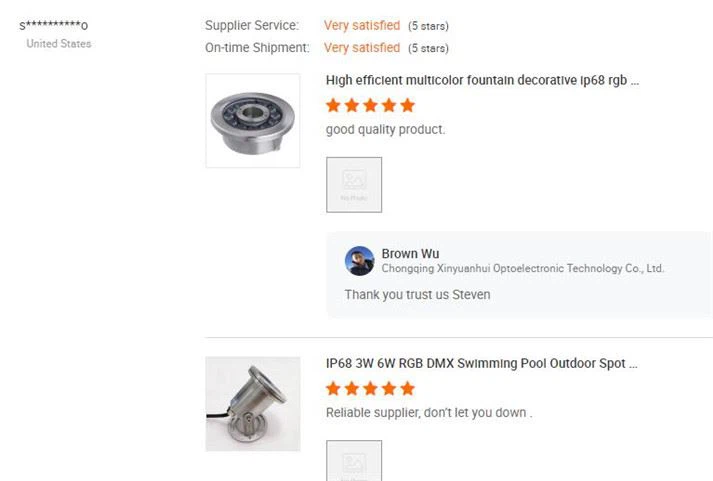The height and width of the screenshot is (481, 713).
Task: Click the 'IP68 3W 6W RGB DMX' product title
Action: 482,364
